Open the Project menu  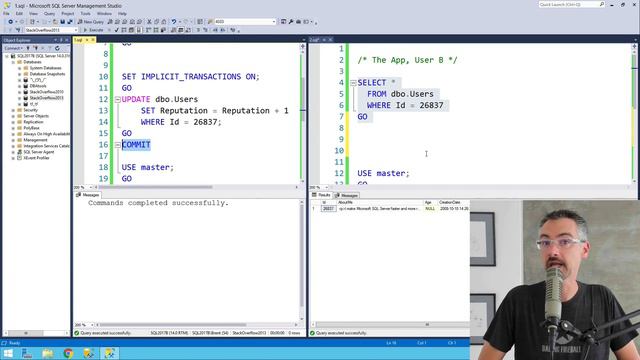click(68, 13)
